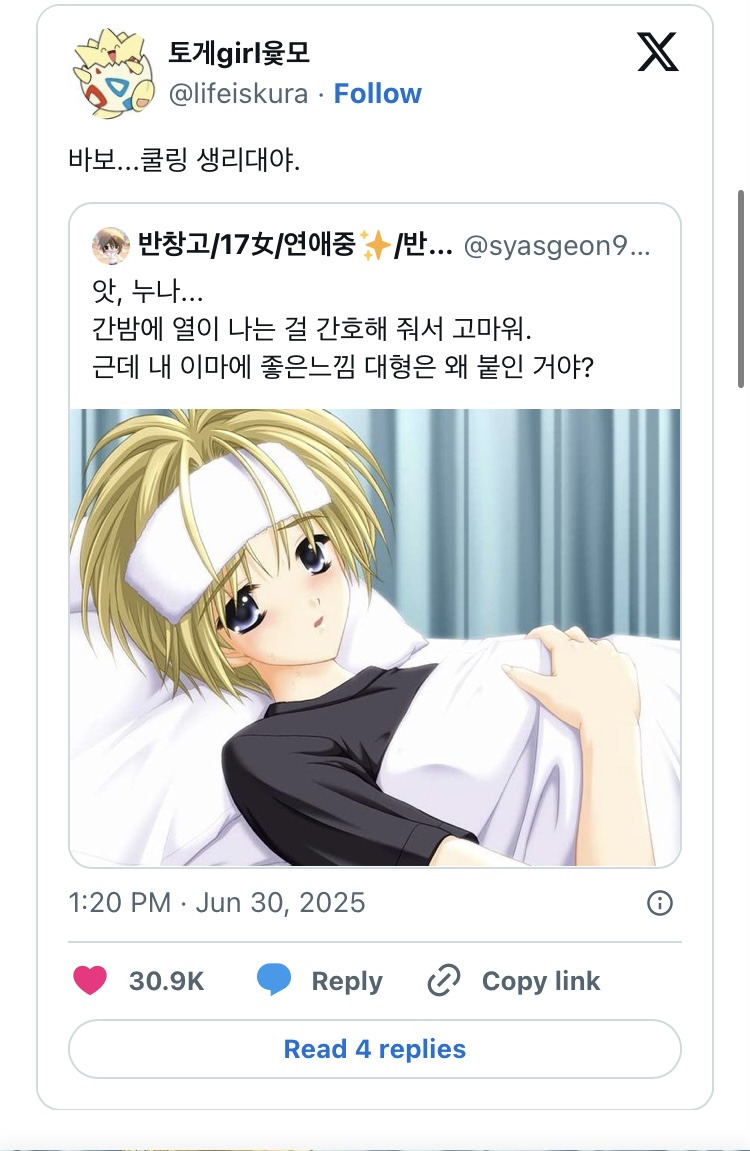
Task: Click the 30.9K likes count
Action: 167,981
